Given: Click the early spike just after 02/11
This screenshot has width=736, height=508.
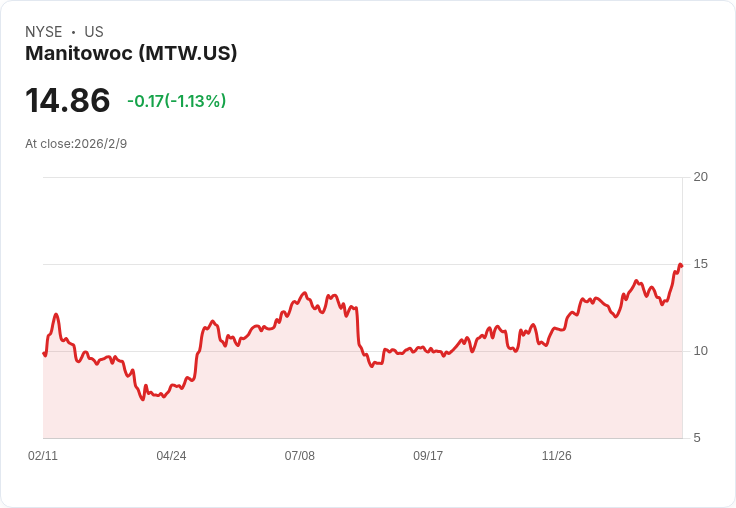Looking at the screenshot, I should 56,314.
